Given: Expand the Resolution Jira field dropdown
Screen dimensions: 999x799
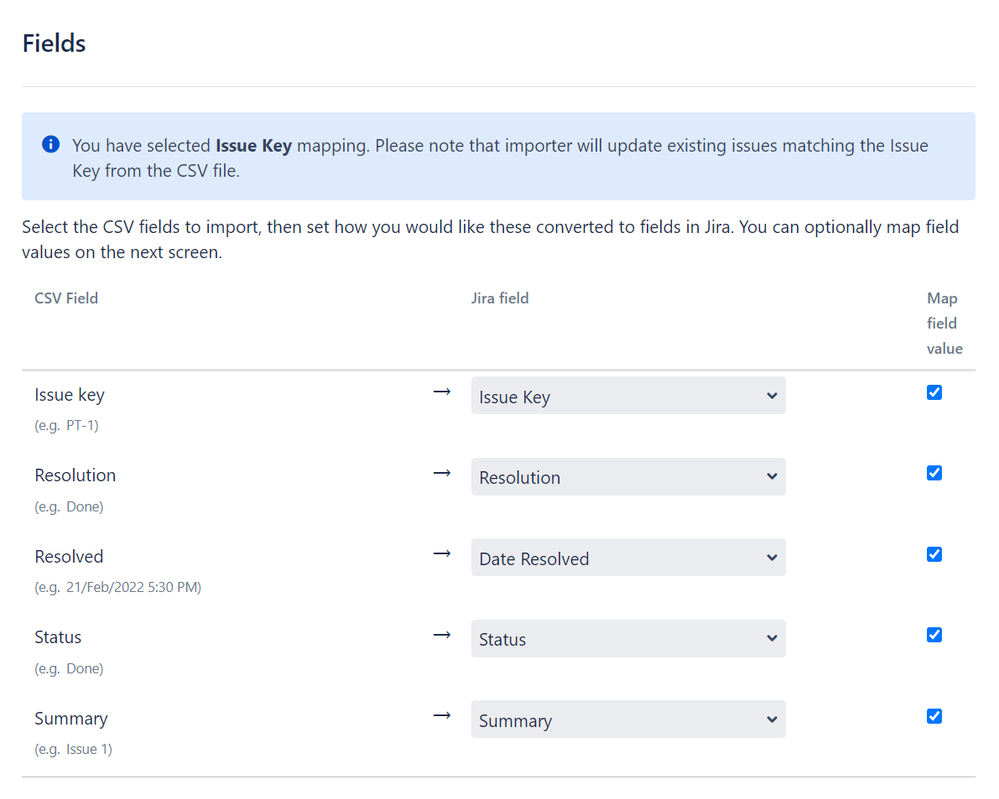Looking at the screenshot, I should [628, 477].
